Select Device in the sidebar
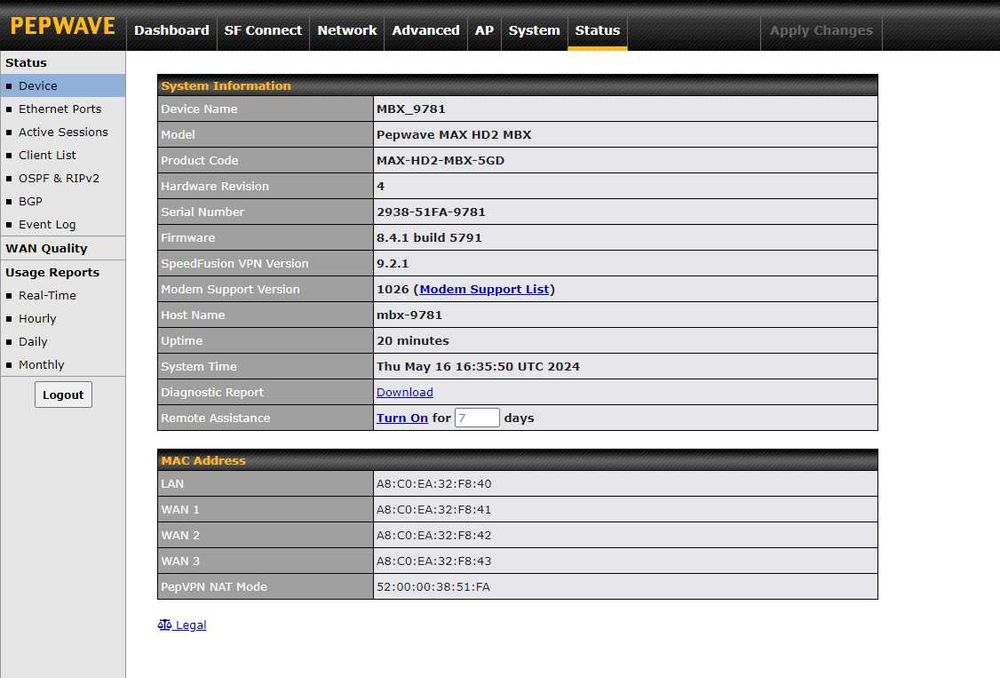Image resolution: width=1000 pixels, height=678 pixels. (62, 85)
